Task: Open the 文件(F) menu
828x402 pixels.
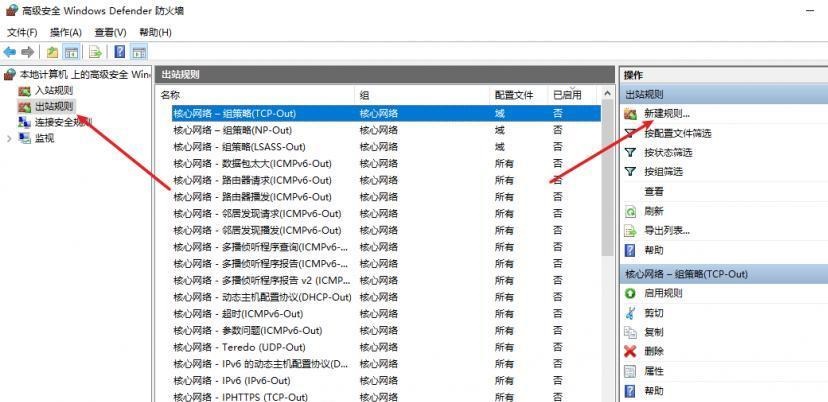Action: (22, 32)
